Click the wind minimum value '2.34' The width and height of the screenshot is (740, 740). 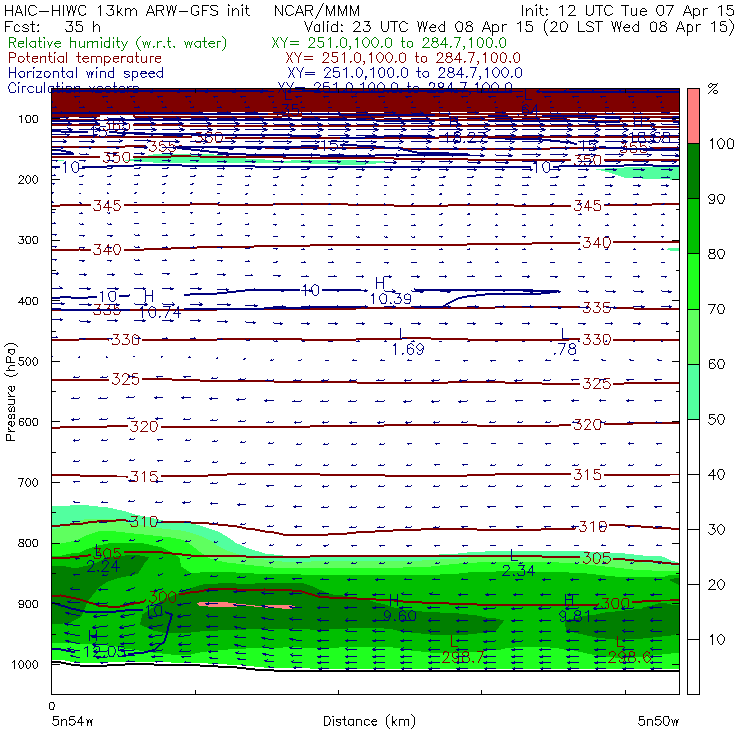point(518,571)
